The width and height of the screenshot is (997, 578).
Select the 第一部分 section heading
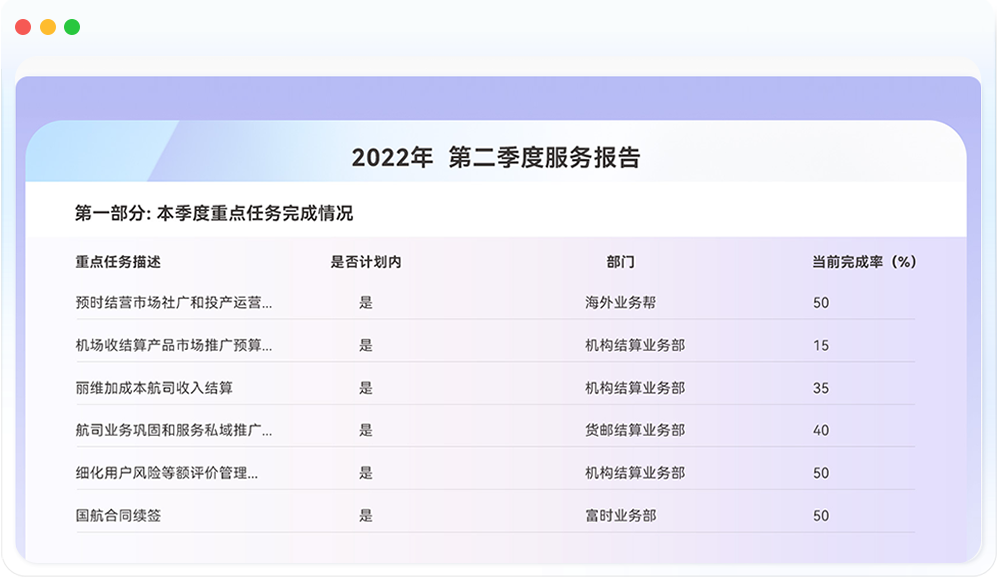[214, 213]
